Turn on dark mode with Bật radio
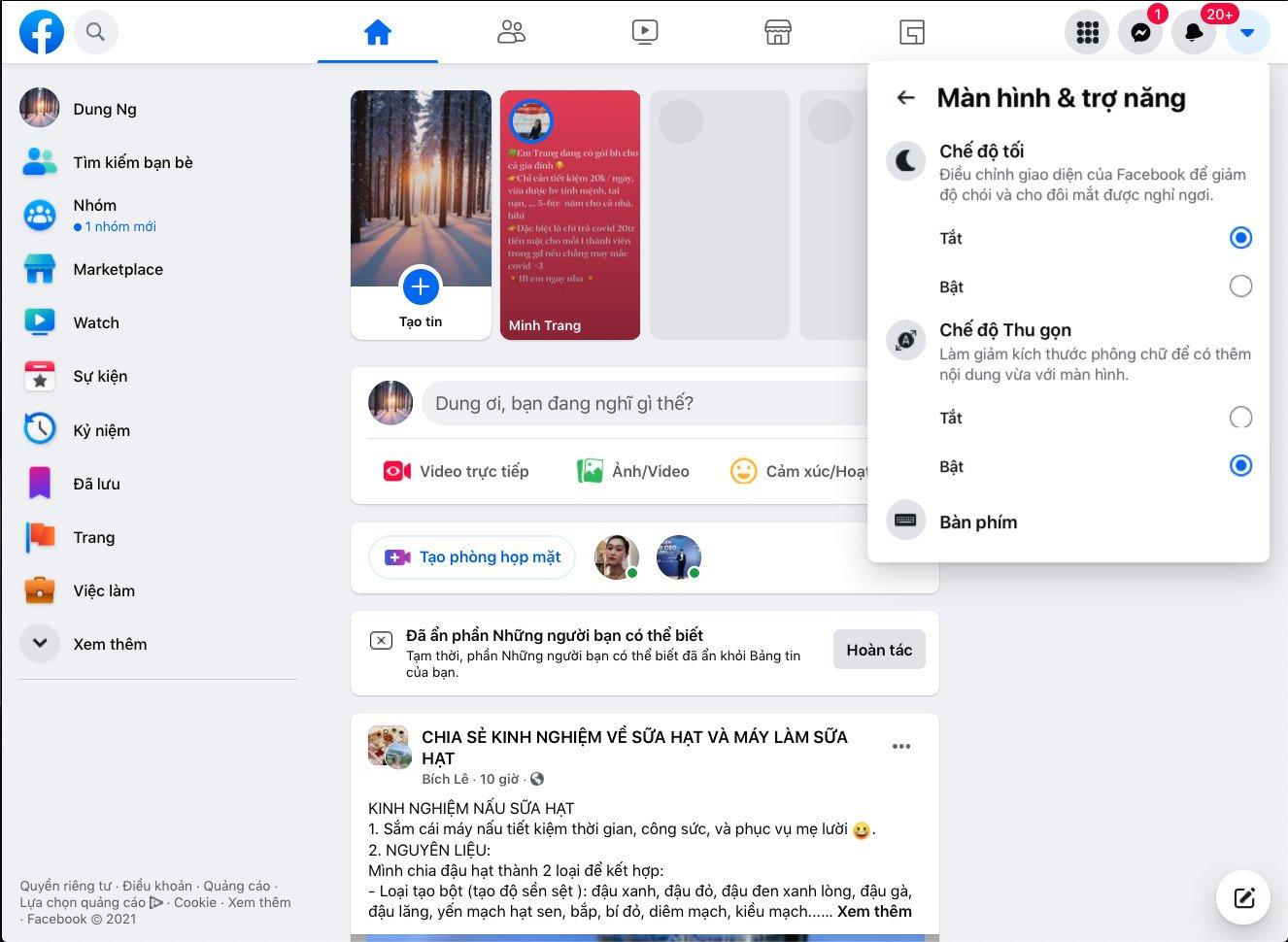The width and height of the screenshot is (1288, 942). [1240, 286]
